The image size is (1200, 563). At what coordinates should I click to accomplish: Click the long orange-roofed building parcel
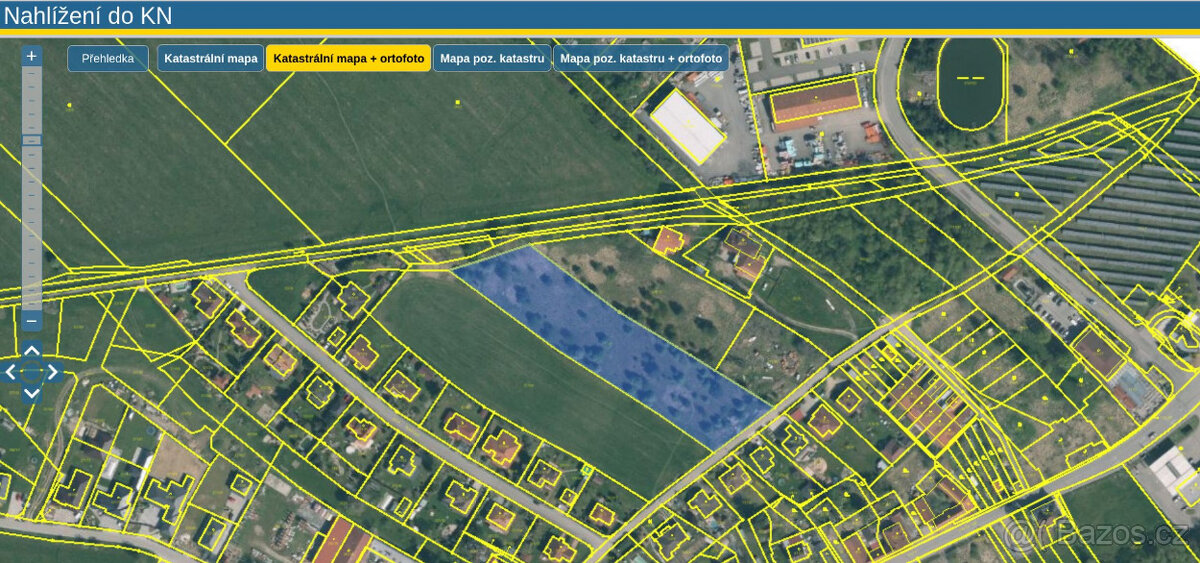(x=815, y=101)
